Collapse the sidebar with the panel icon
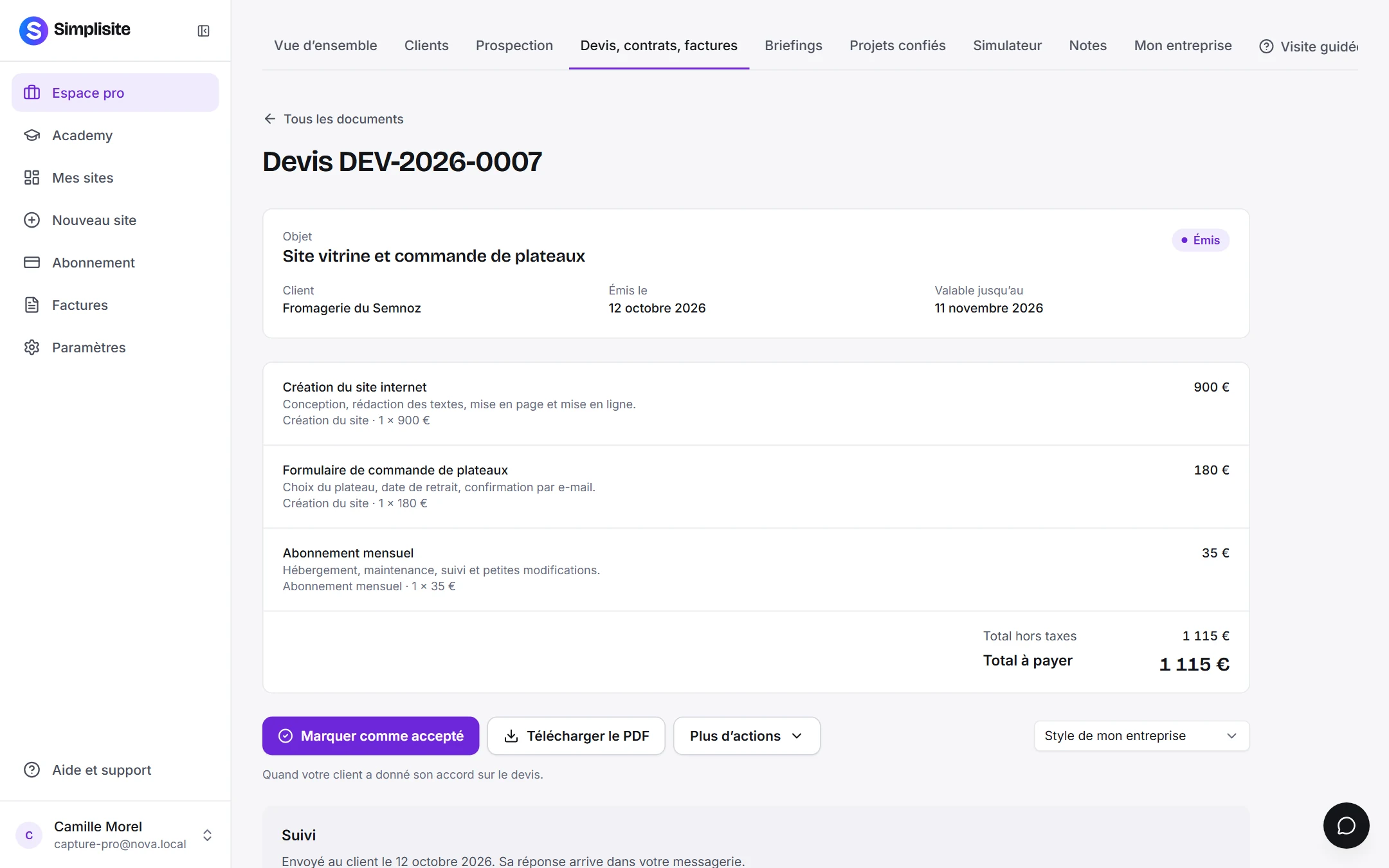Screen dimensions: 1389x868 (203, 31)
